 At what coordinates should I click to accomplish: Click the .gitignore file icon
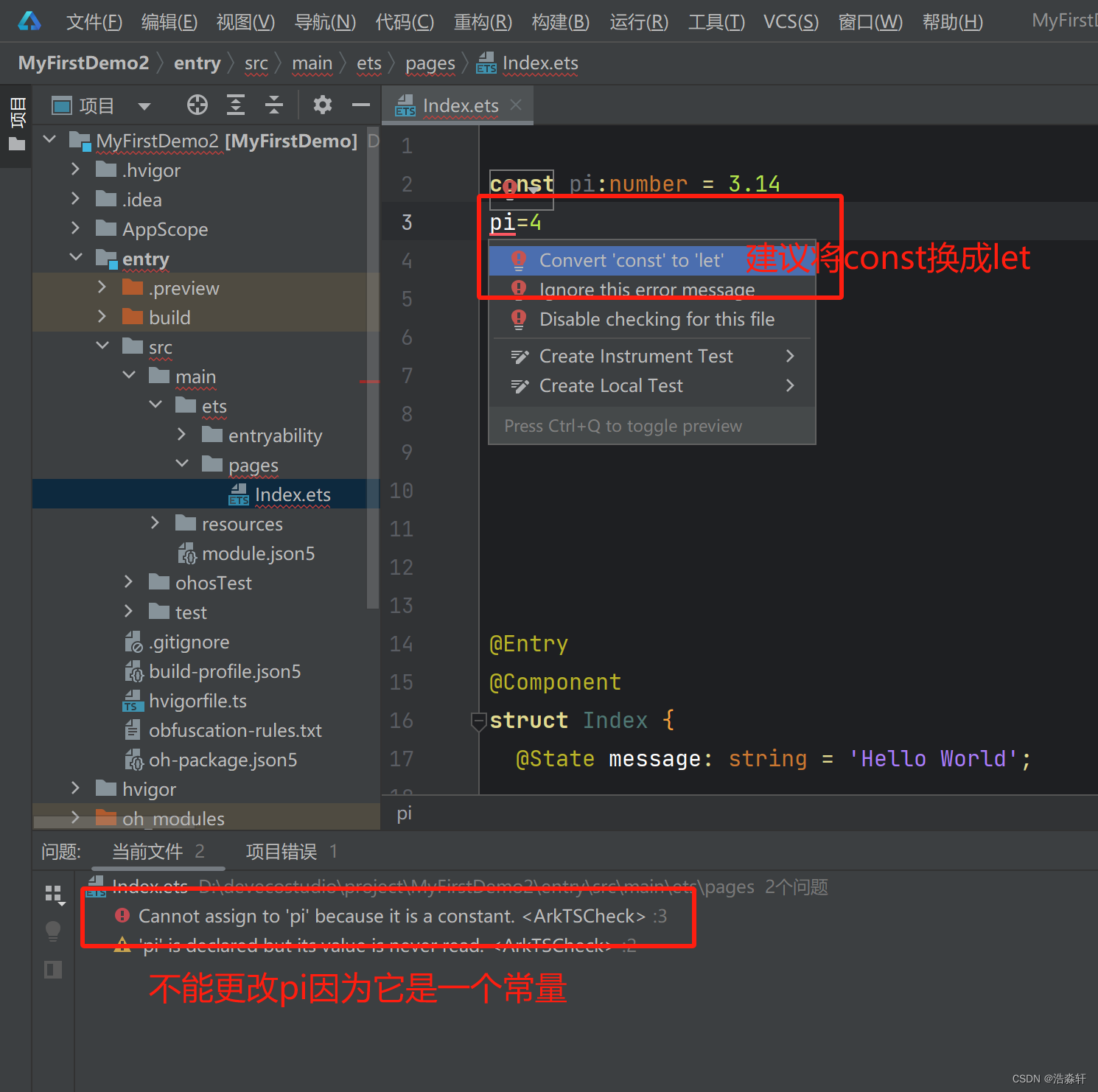pos(133,642)
